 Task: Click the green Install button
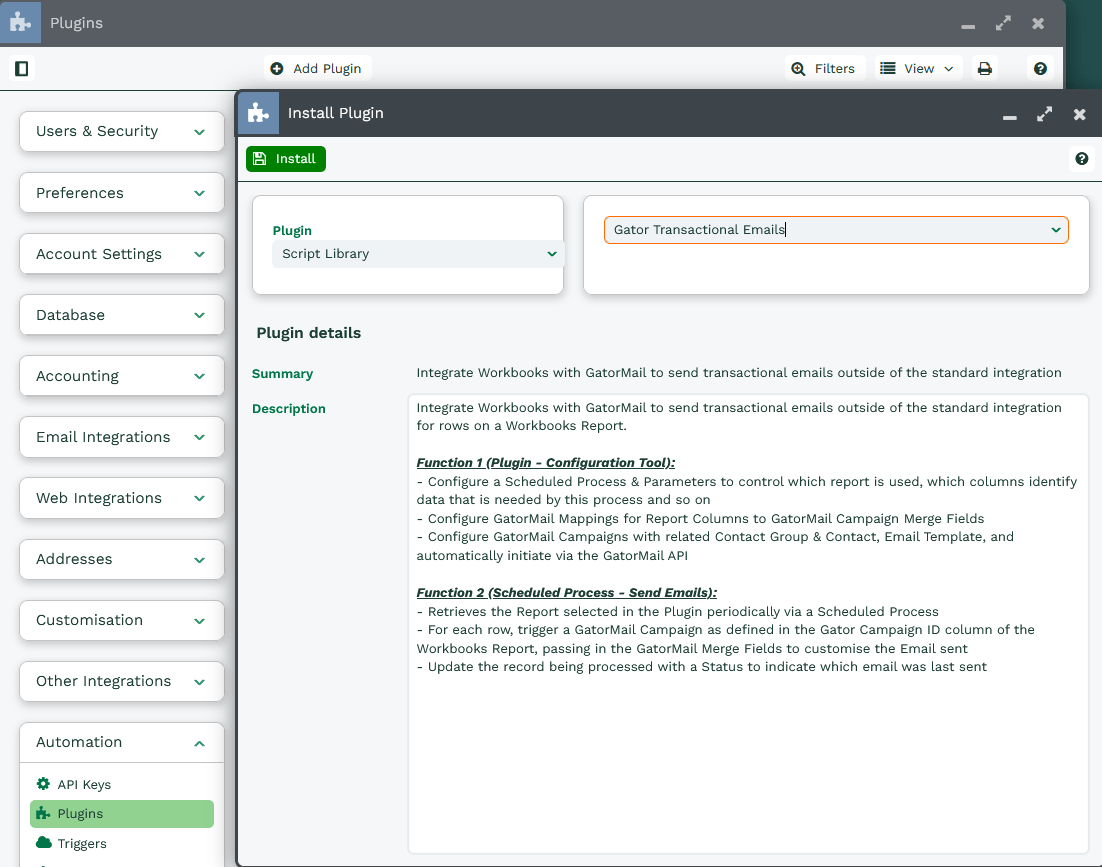(285, 159)
